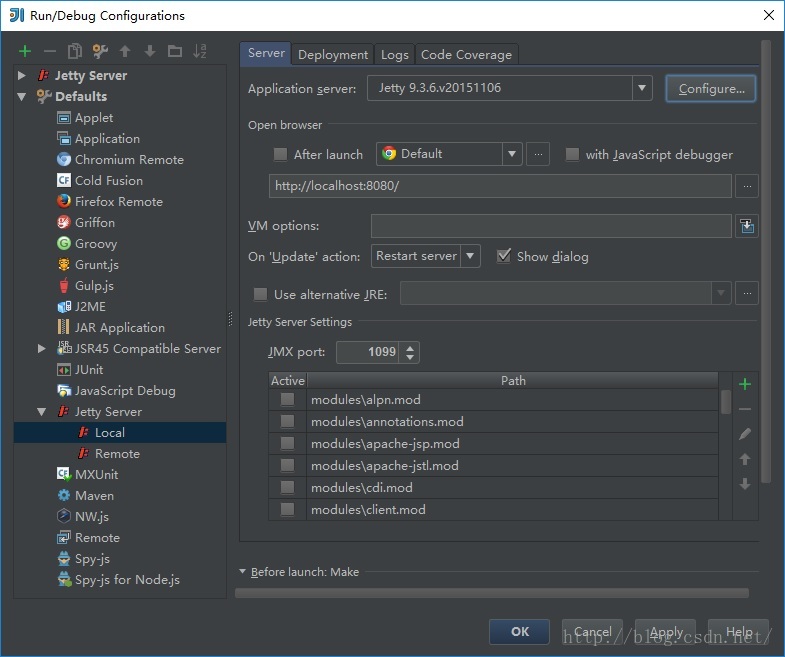The width and height of the screenshot is (785, 657).
Task: Open the Restart server action dropdown
Action: tap(471, 256)
